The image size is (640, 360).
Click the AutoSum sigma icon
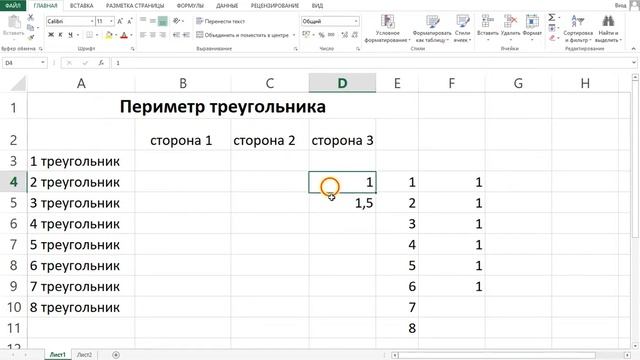coord(551,18)
